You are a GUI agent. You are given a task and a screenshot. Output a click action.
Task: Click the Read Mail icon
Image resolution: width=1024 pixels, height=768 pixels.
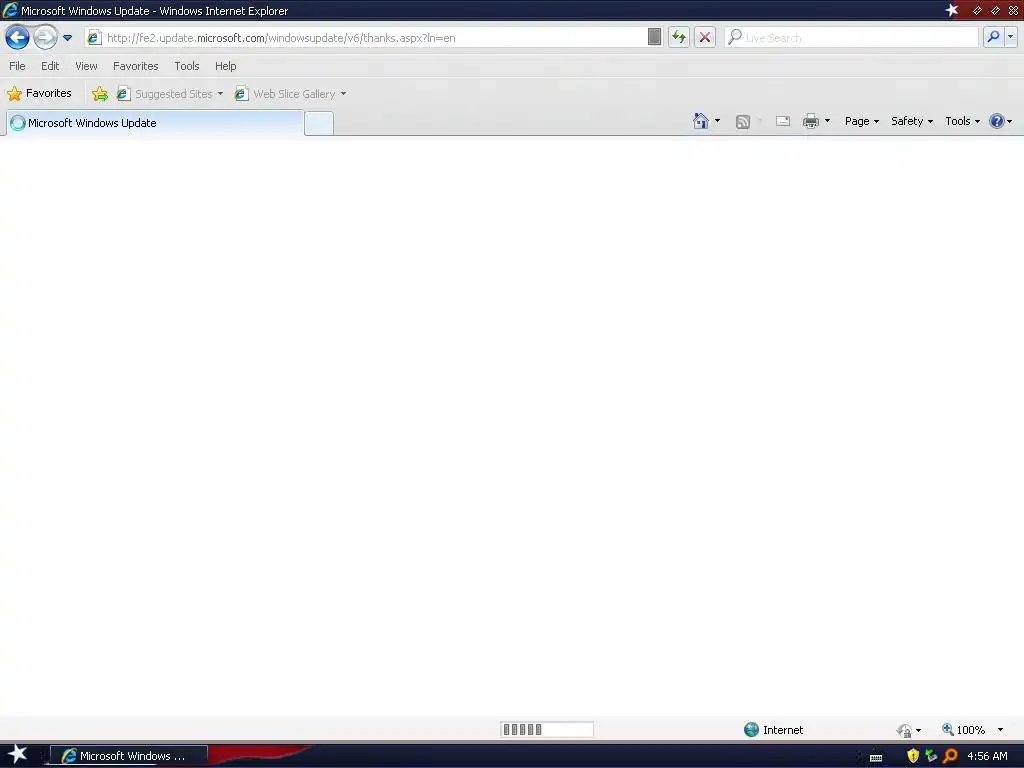783,121
